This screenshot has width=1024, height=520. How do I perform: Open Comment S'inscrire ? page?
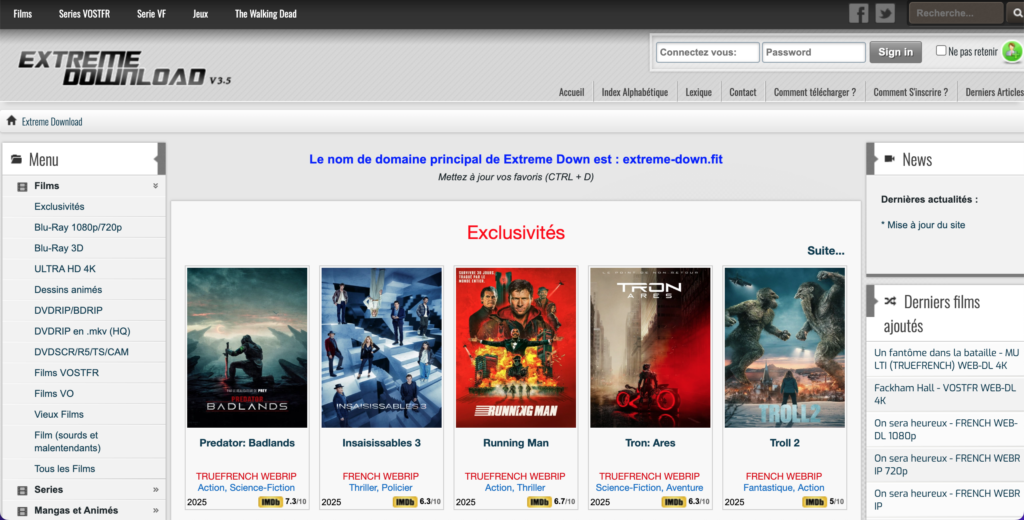[x=911, y=92]
